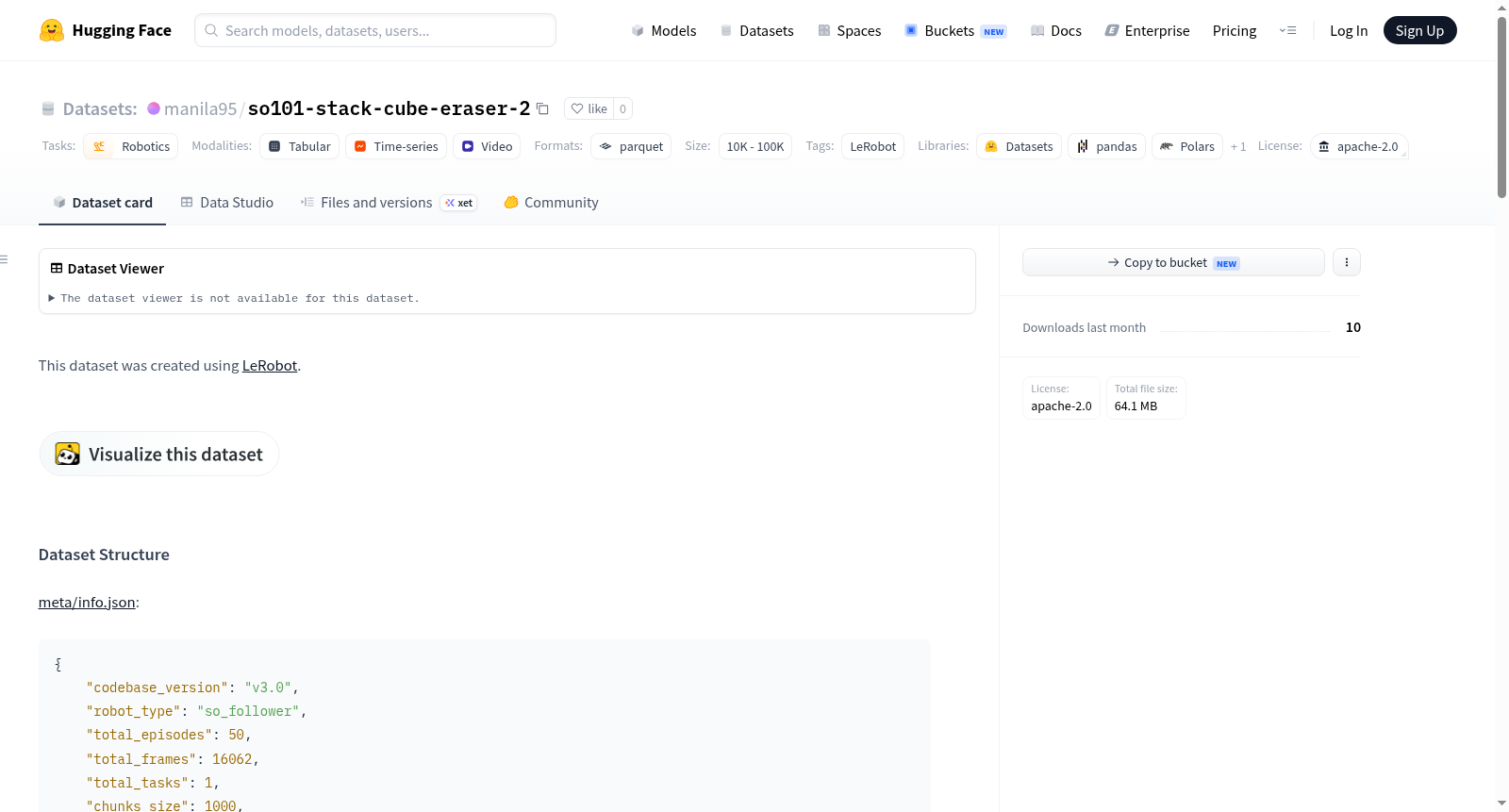Click the "total_episodes" line in code
Viewport: 1509px width, 812px height.
(169, 735)
